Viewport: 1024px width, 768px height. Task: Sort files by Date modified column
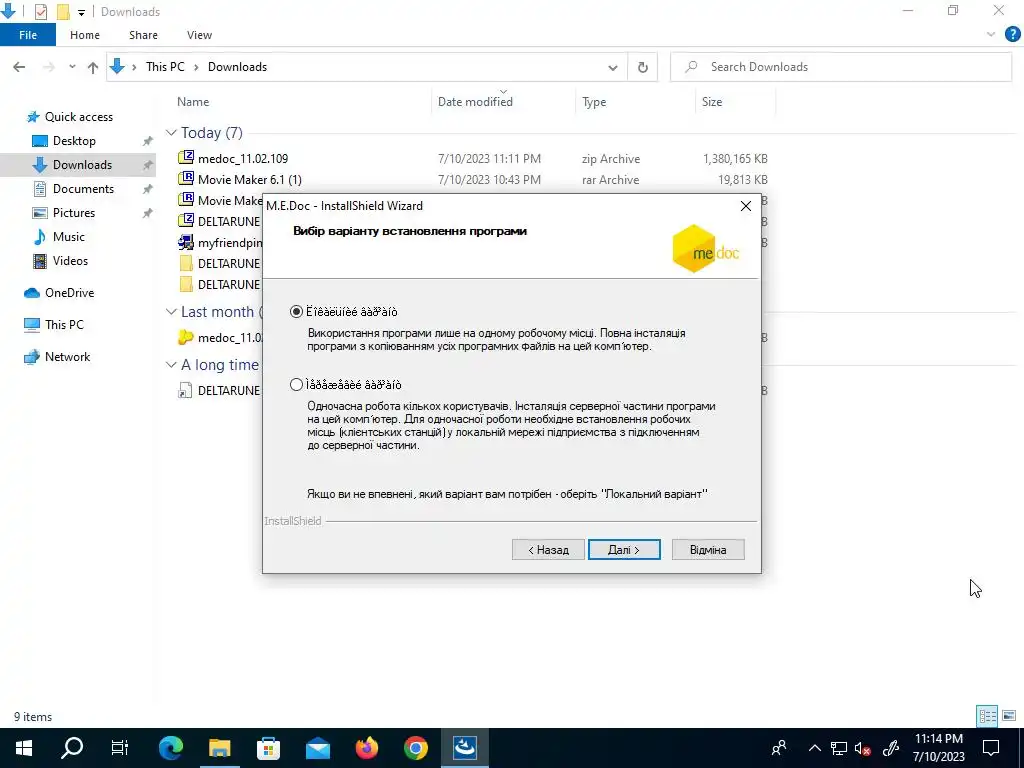tap(475, 102)
